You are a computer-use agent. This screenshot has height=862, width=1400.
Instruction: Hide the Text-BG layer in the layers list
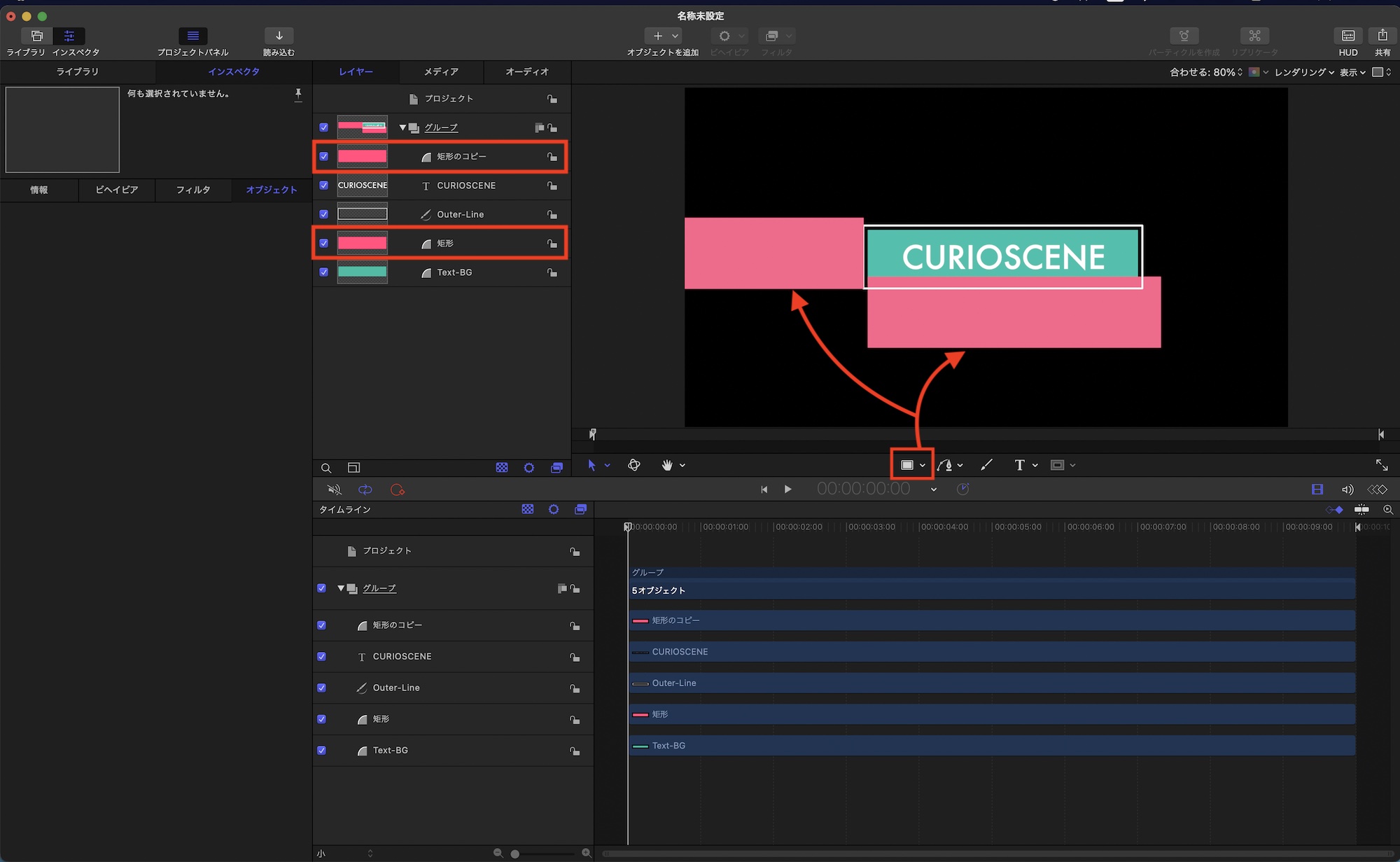tap(323, 272)
